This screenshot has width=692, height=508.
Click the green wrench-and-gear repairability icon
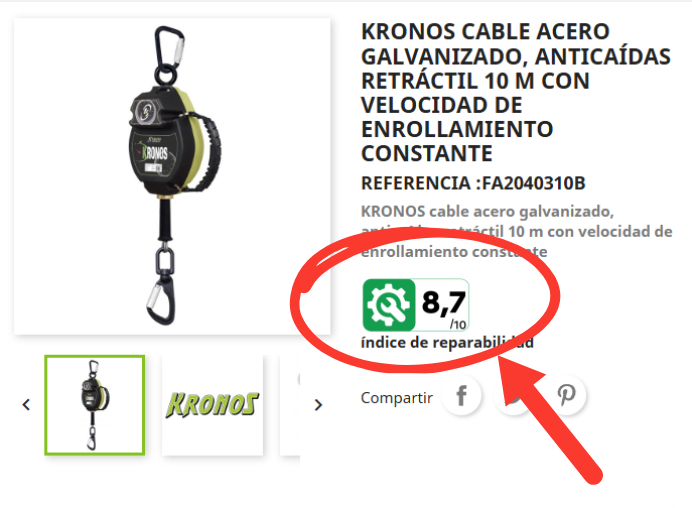(x=389, y=305)
